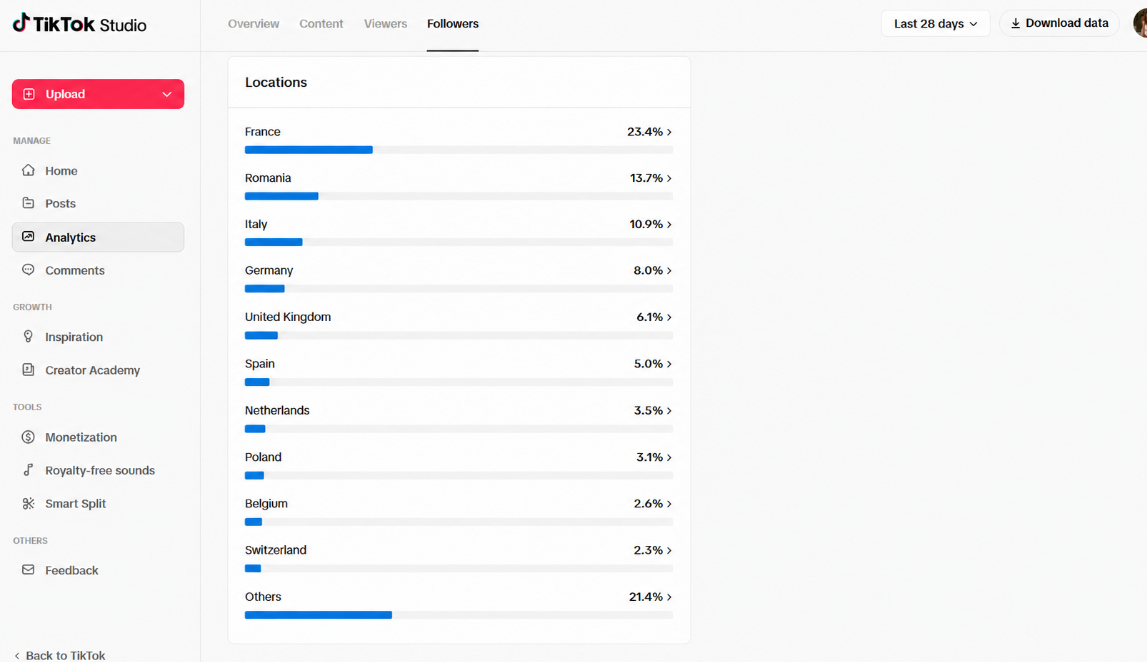Open the Last 28 days dropdown
This screenshot has height=662, width=1147.
click(x=935, y=23)
